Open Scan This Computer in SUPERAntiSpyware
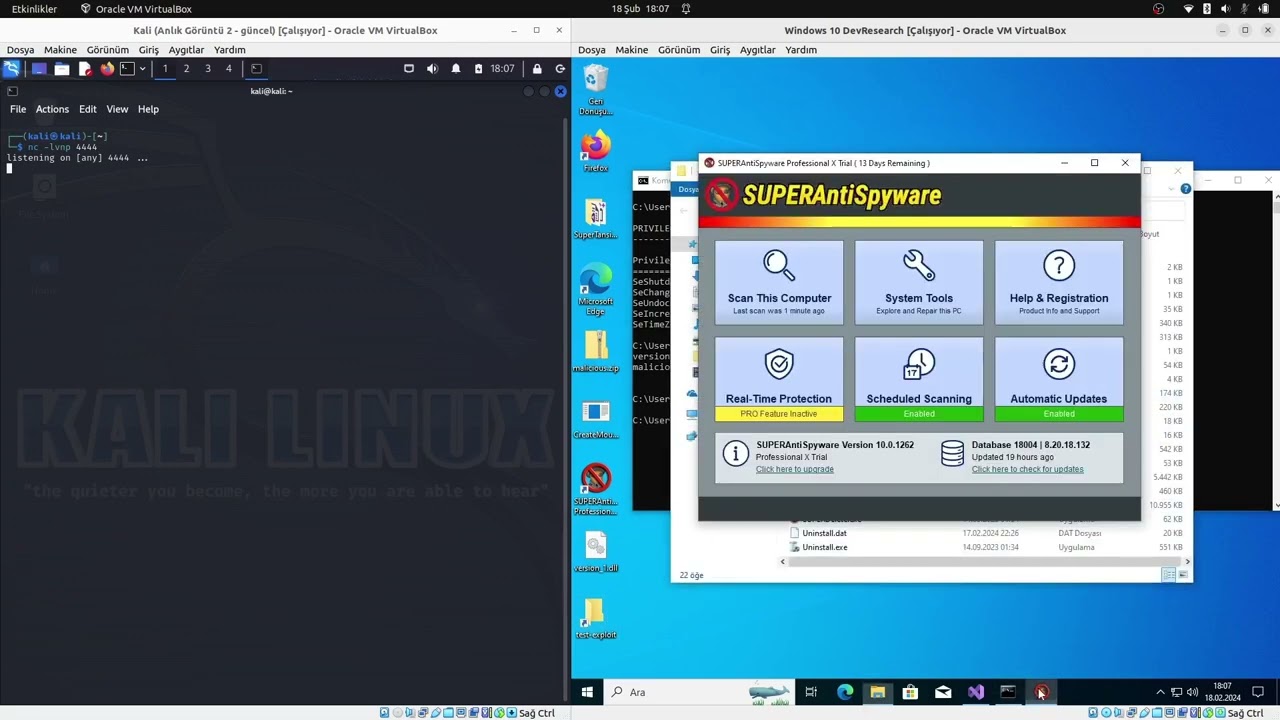The height and width of the screenshot is (720, 1280). pos(779,283)
